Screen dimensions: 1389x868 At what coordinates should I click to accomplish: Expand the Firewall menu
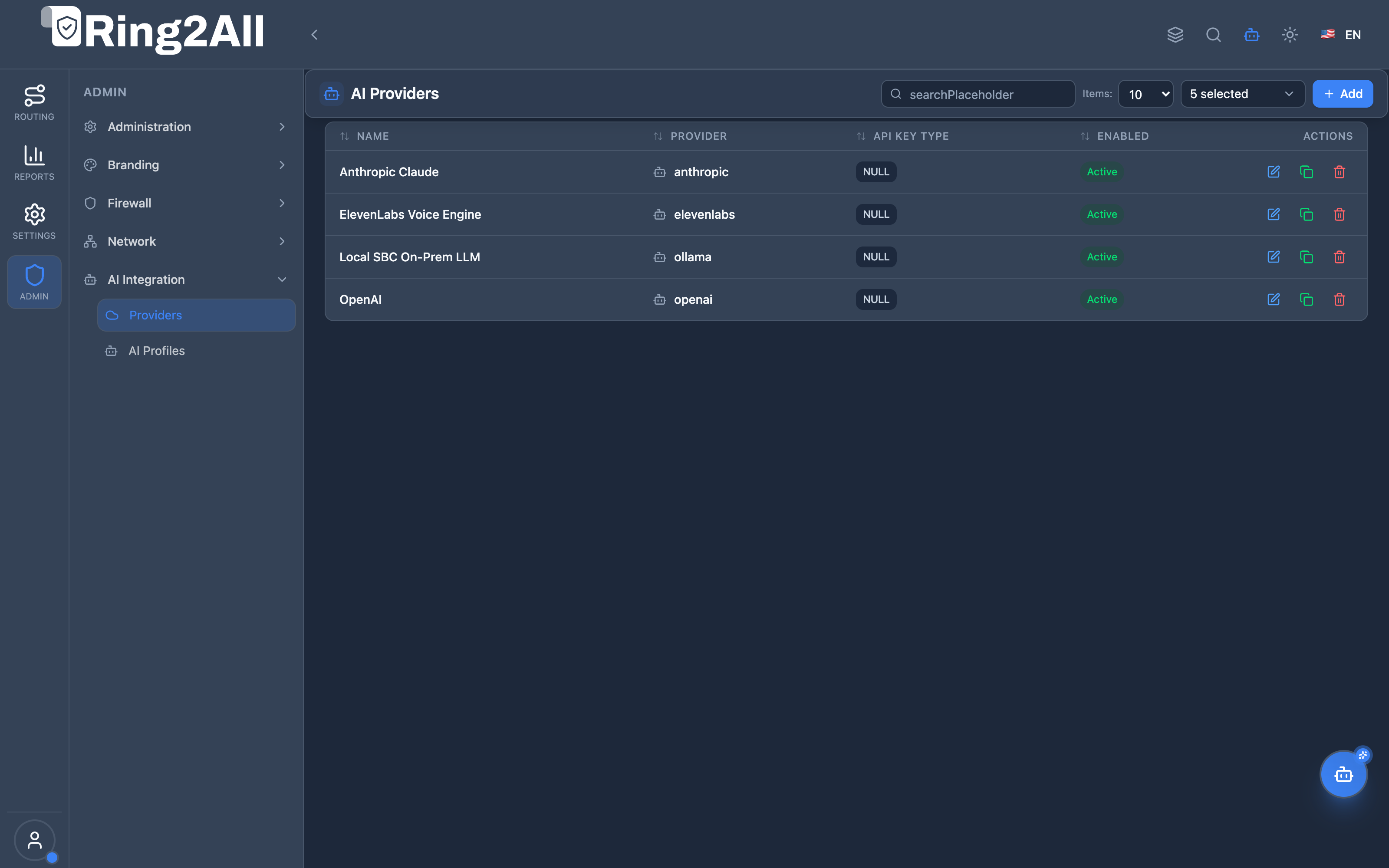pos(185,203)
